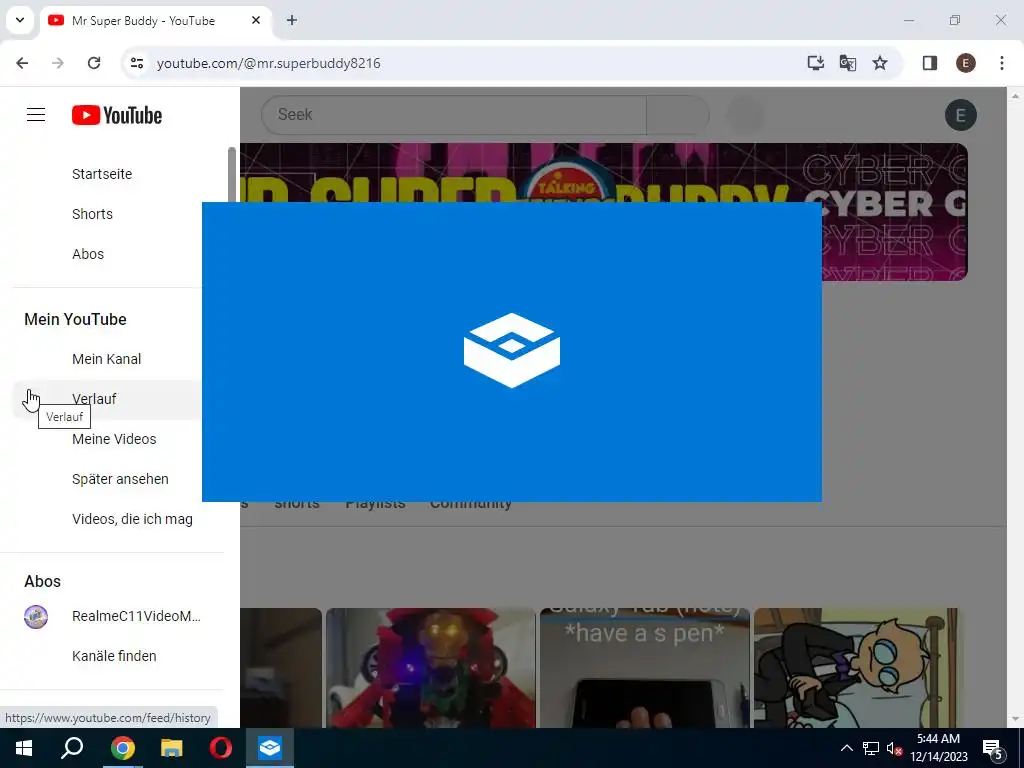Viewport: 1024px width, 768px height.
Task: Switch to Chrome in the taskbar
Action: pyautogui.click(x=122, y=748)
